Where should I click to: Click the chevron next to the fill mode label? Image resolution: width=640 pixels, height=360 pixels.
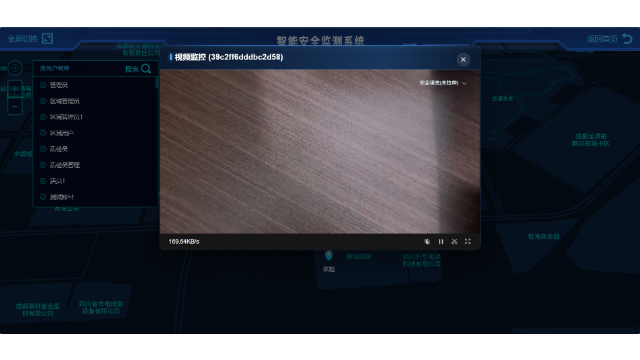pos(464,83)
